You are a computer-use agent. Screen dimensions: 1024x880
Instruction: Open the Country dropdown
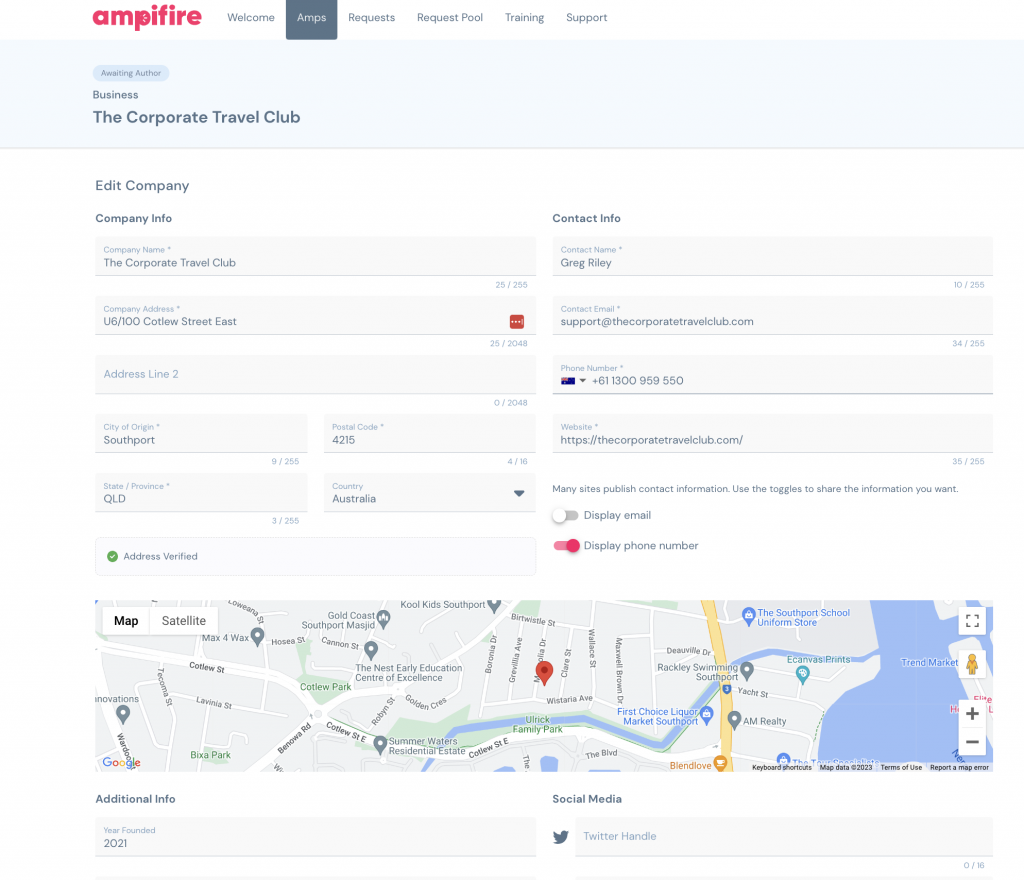point(430,492)
